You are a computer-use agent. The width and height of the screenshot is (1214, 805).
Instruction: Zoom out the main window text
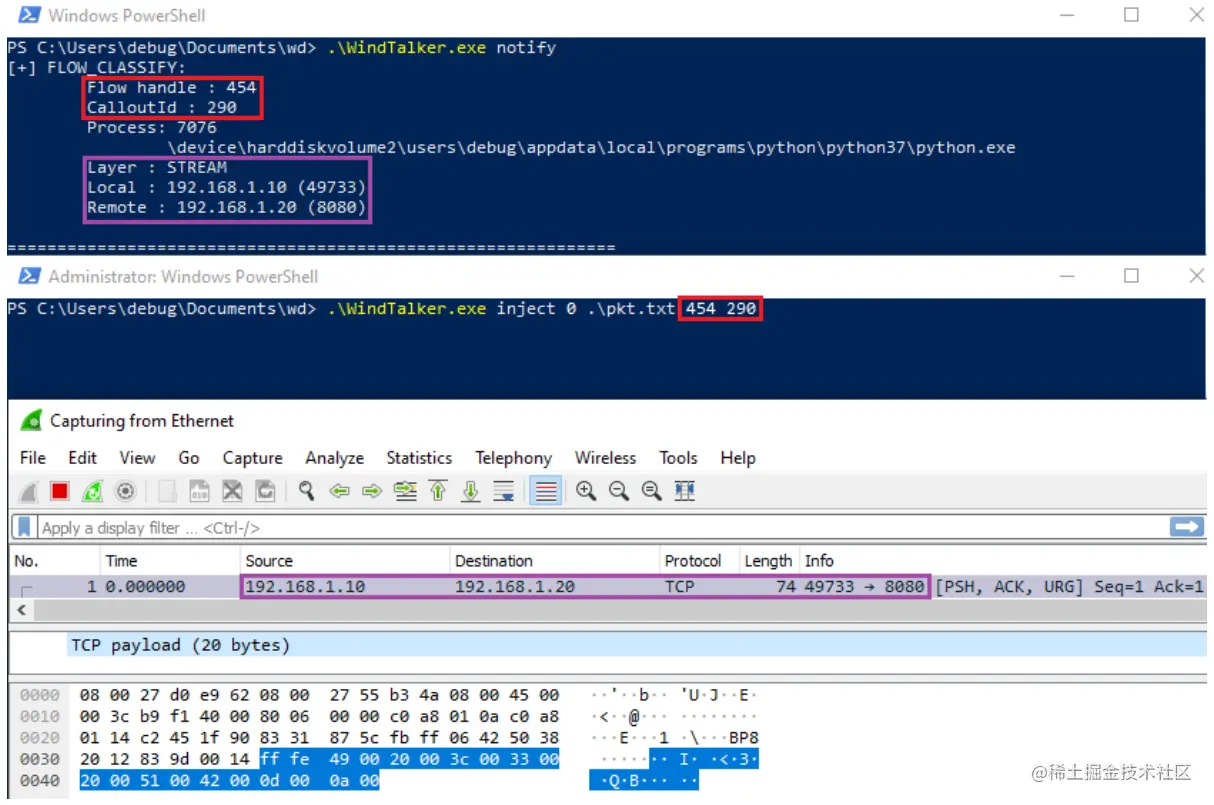(x=619, y=491)
